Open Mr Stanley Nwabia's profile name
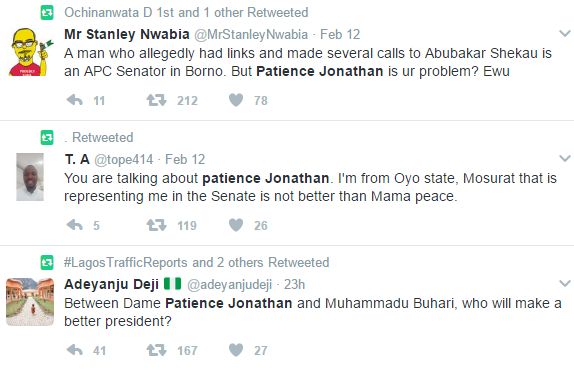 click(127, 34)
